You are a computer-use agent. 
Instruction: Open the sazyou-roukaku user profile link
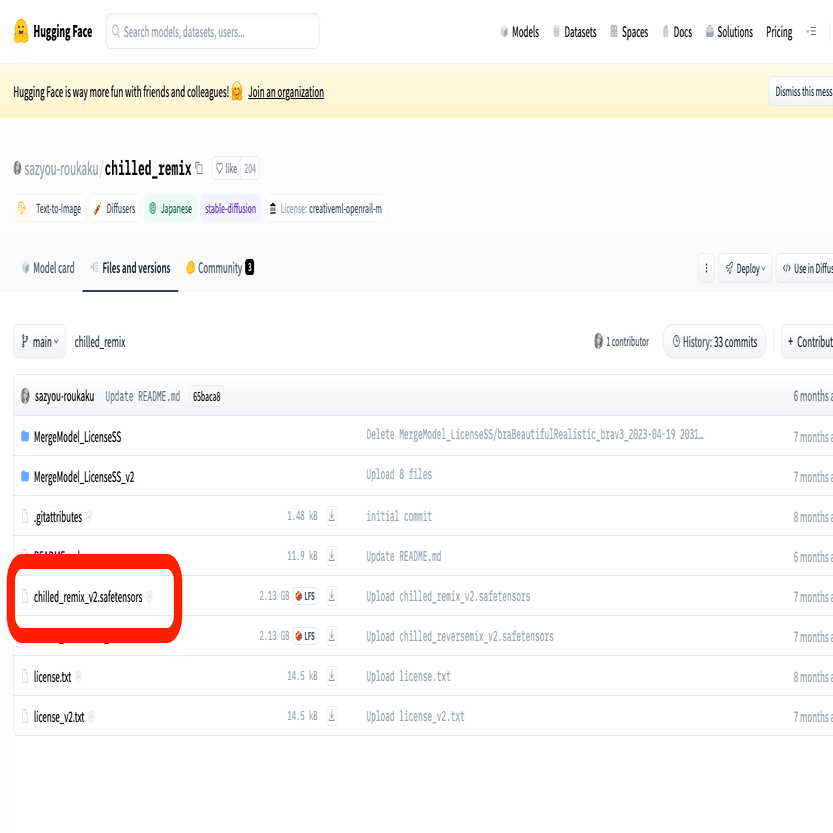pos(61,169)
